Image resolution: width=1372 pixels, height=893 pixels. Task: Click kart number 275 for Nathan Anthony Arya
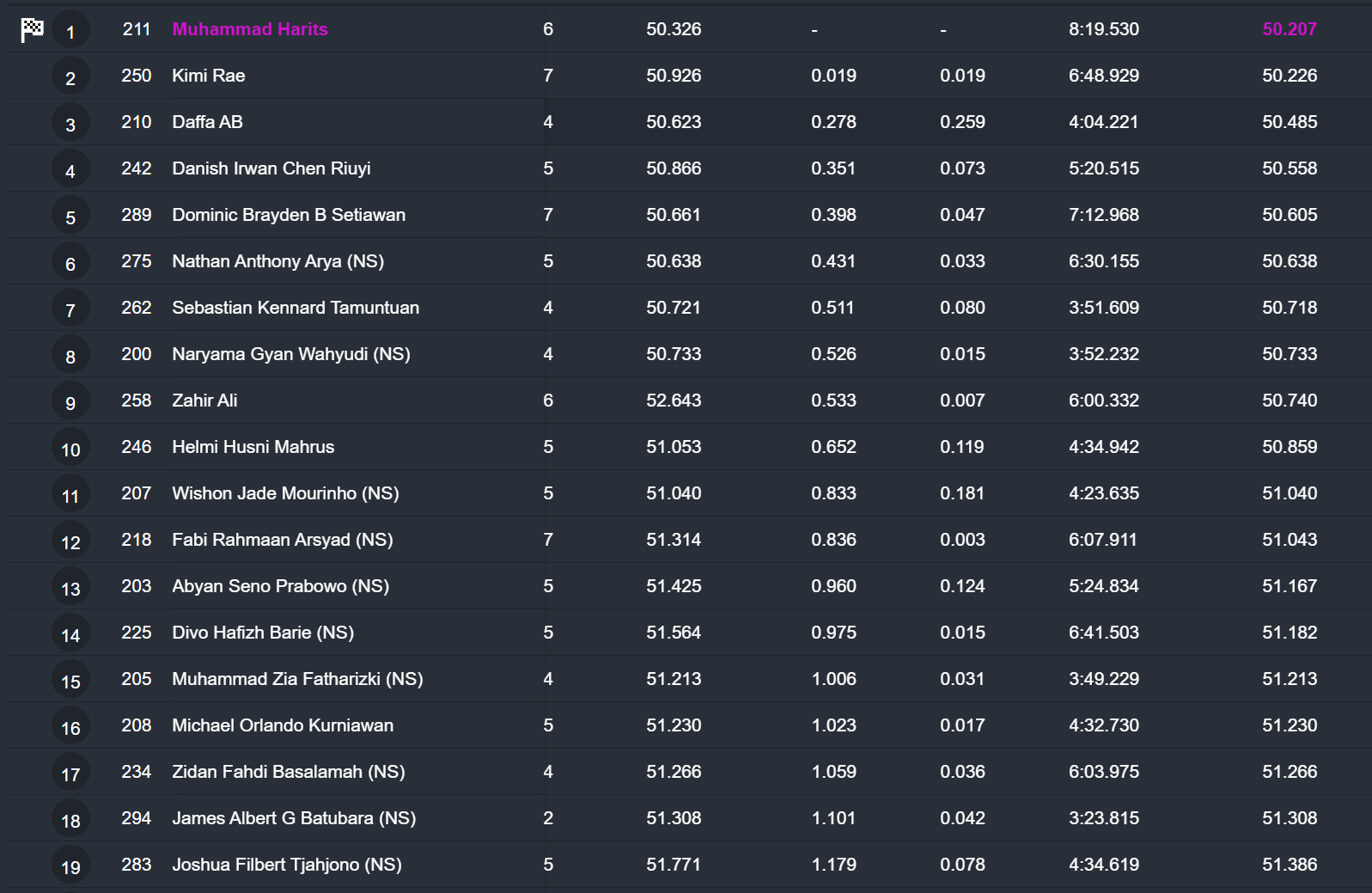click(x=136, y=261)
